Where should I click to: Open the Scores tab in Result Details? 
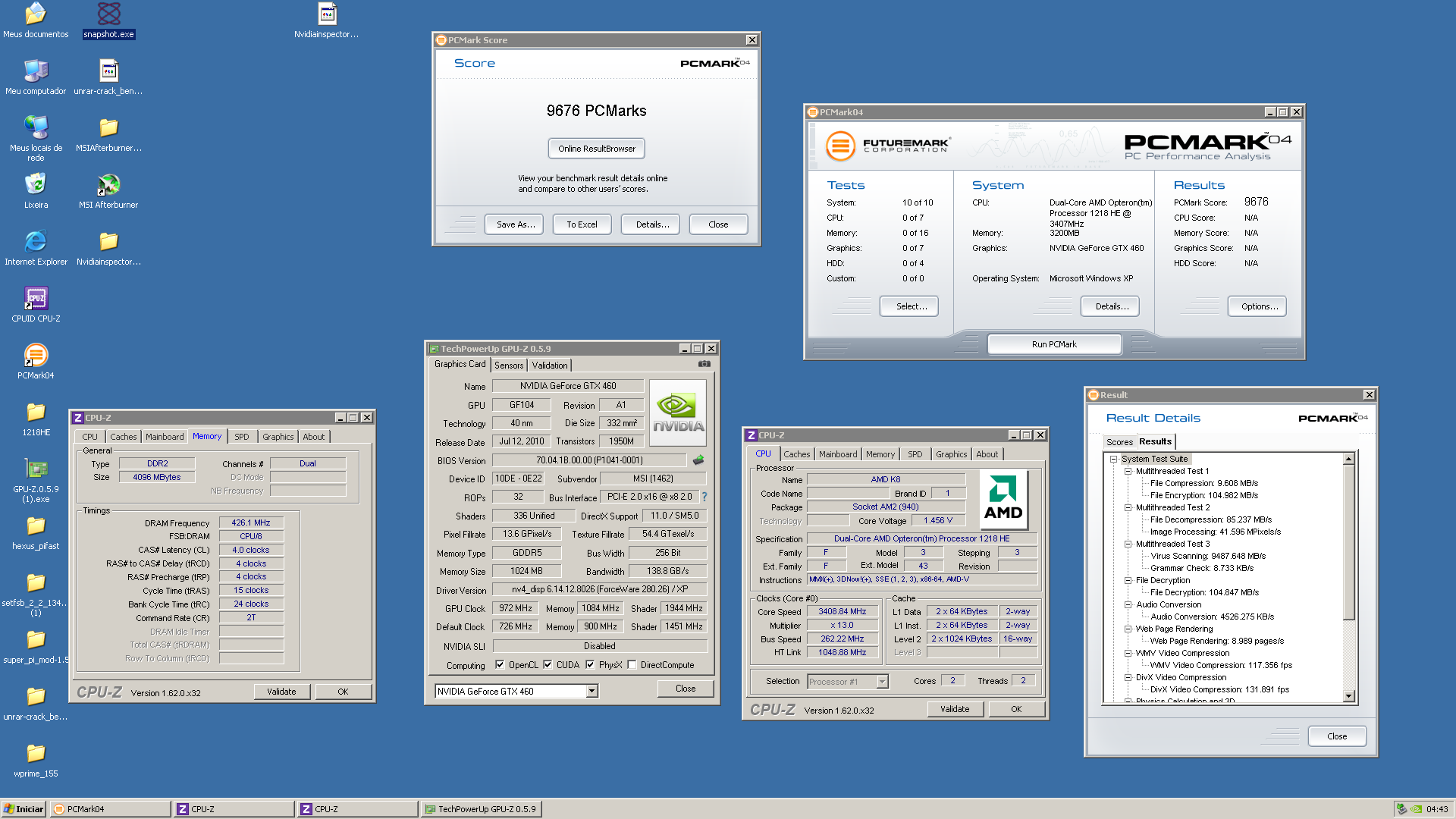tap(1119, 442)
